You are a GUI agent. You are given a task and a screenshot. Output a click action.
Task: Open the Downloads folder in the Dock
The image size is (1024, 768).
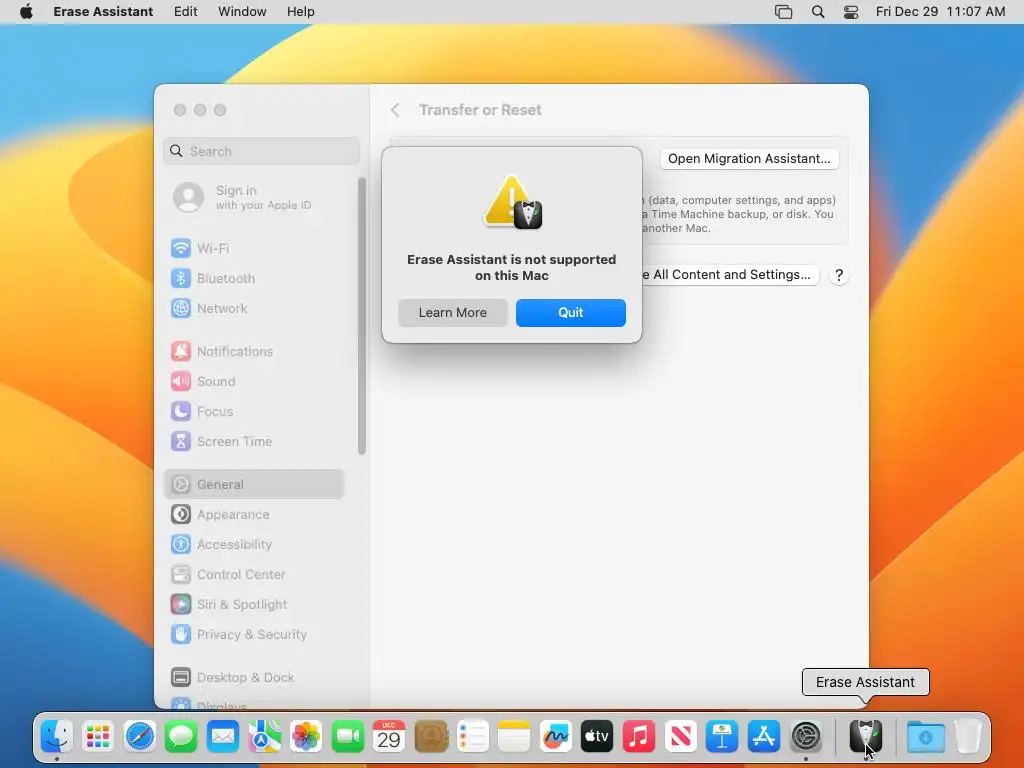[925, 737]
